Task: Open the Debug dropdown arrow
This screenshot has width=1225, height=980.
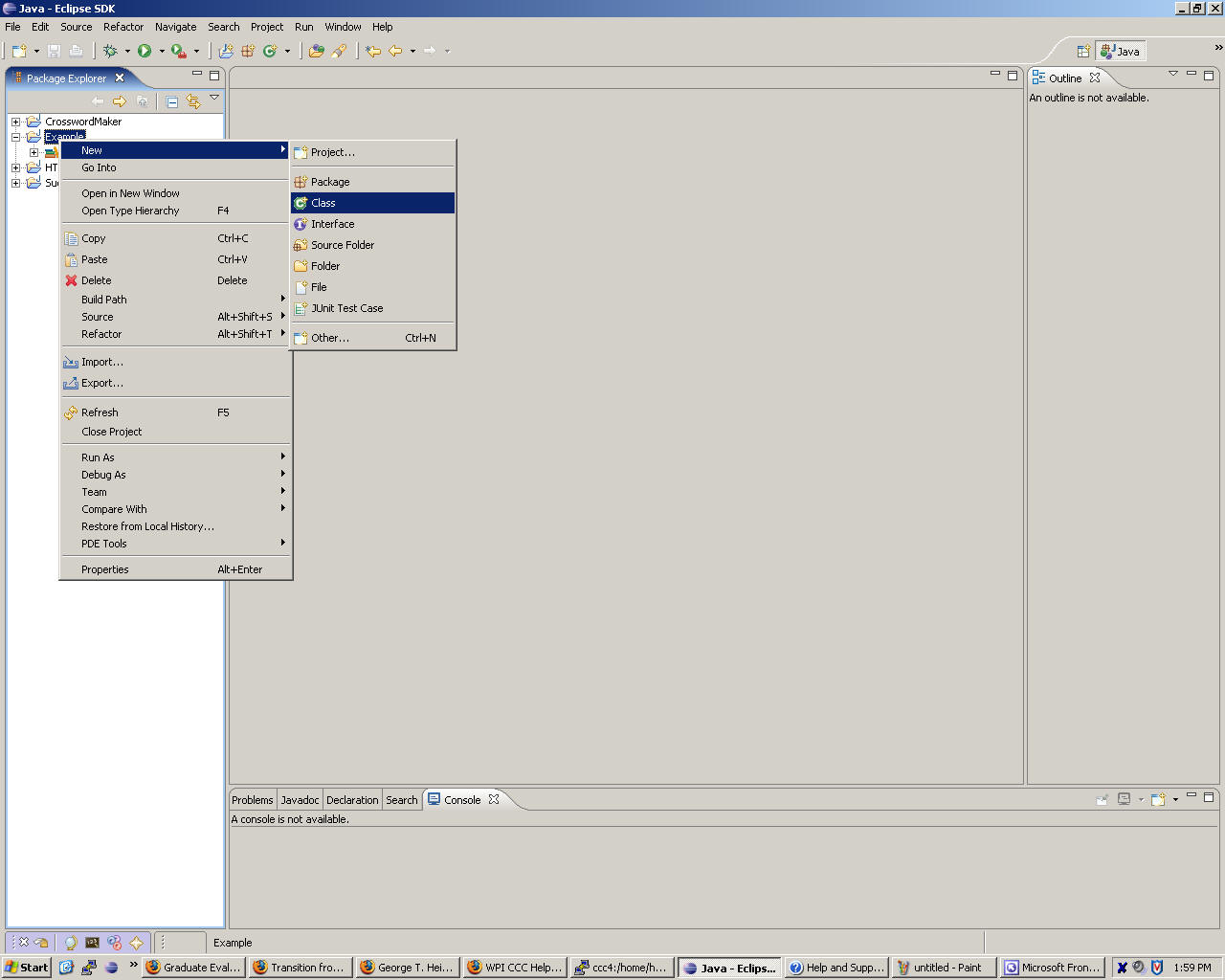Action: pos(127,52)
